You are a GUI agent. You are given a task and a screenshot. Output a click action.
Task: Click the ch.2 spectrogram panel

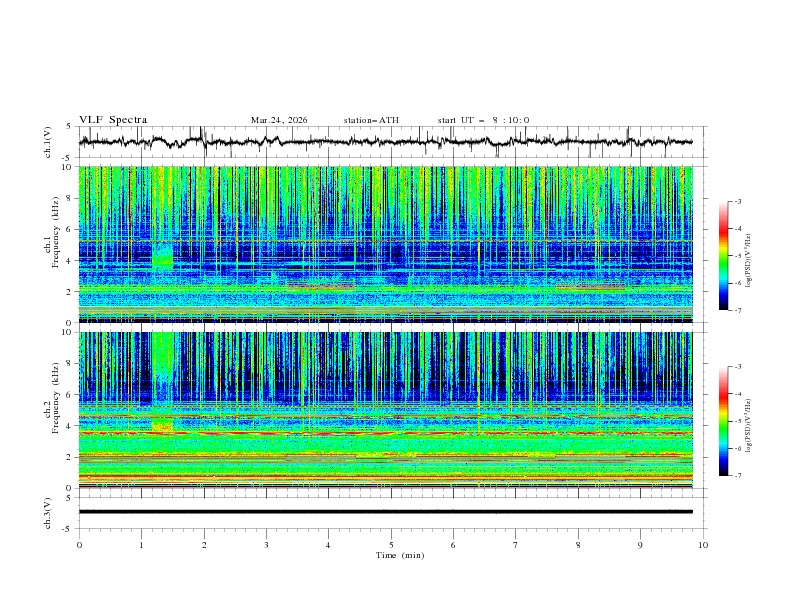(x=385, y=410)
